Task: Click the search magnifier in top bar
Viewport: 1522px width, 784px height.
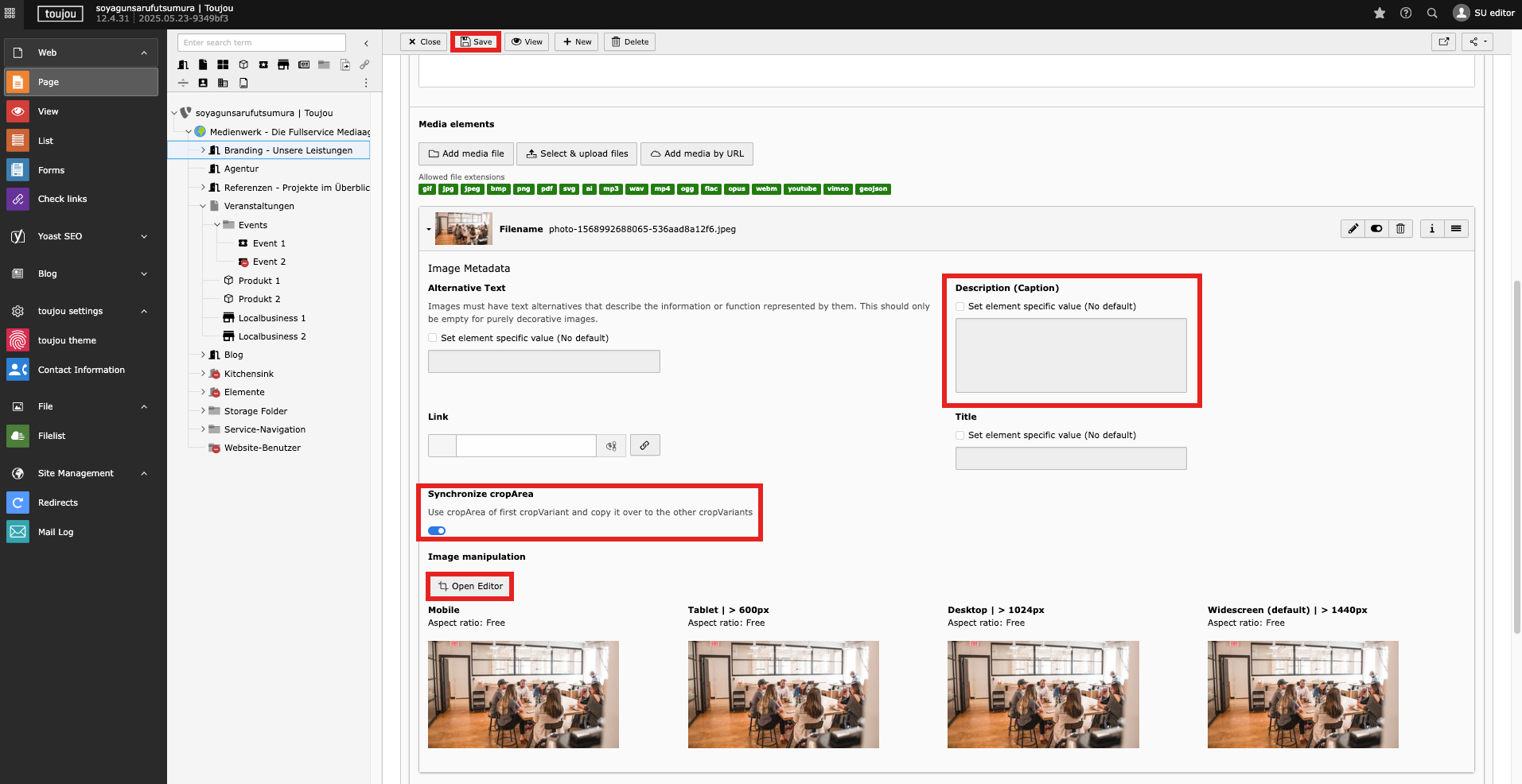Action: tap(1432, 13)
